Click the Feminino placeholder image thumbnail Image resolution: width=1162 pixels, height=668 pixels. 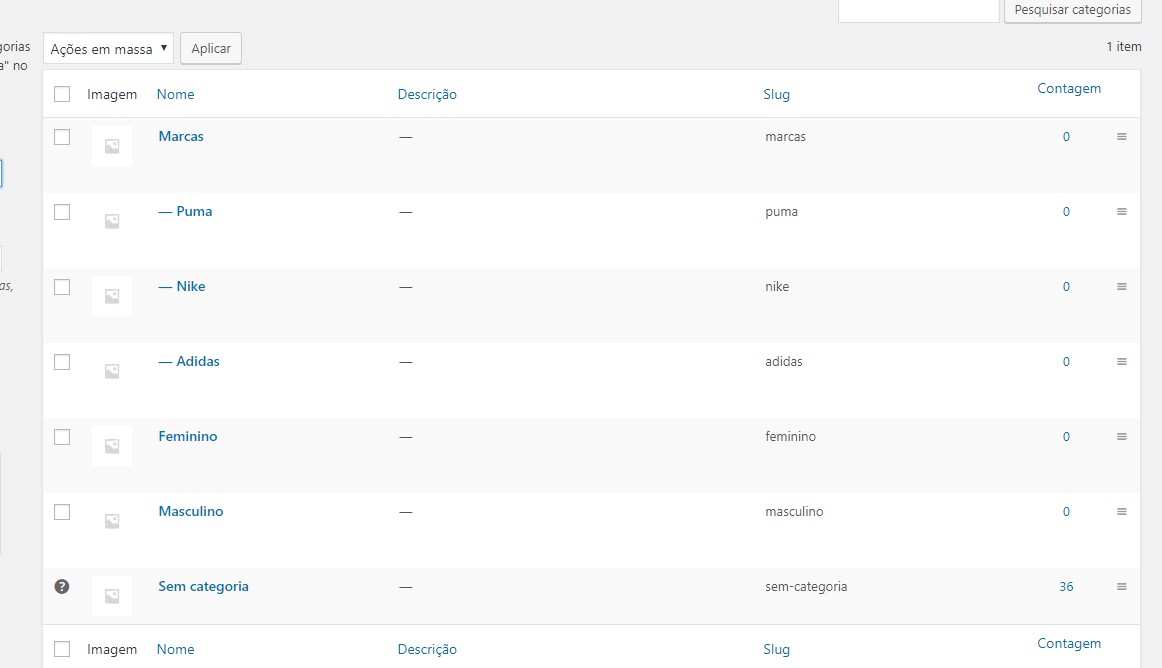click(x=112, y=446)
